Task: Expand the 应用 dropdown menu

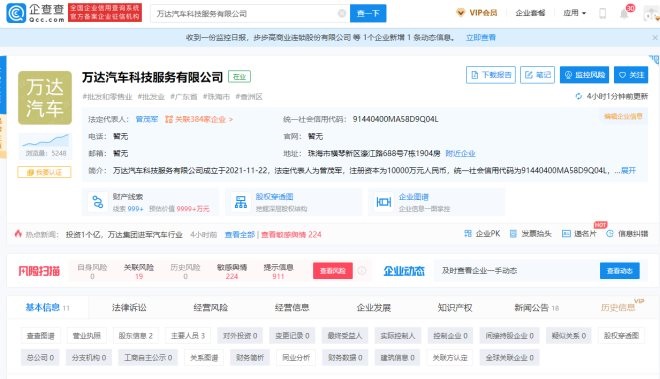Action: coord(575,13)
